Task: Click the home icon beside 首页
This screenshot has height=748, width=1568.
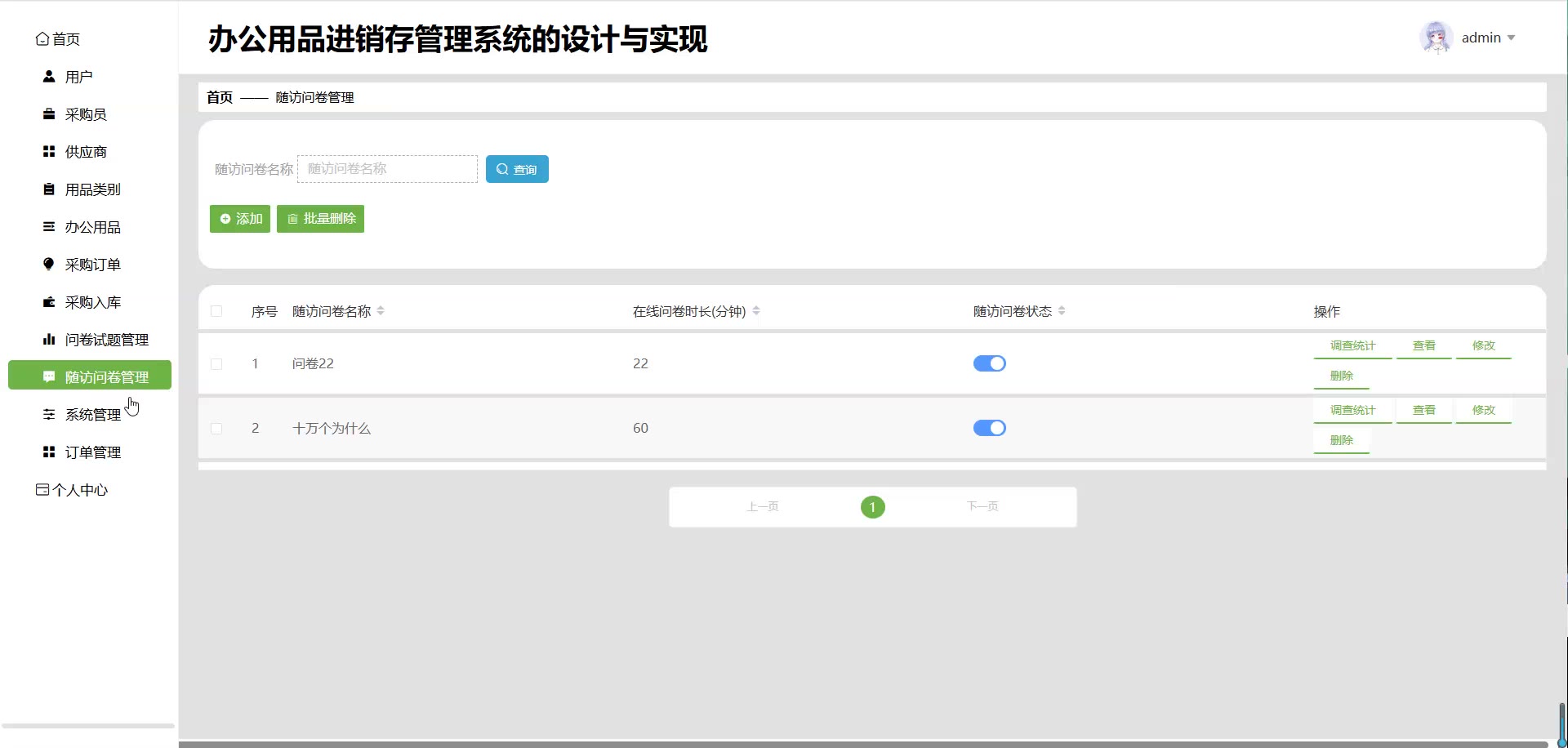Action: pyautogui.click(x=42, y=39)
